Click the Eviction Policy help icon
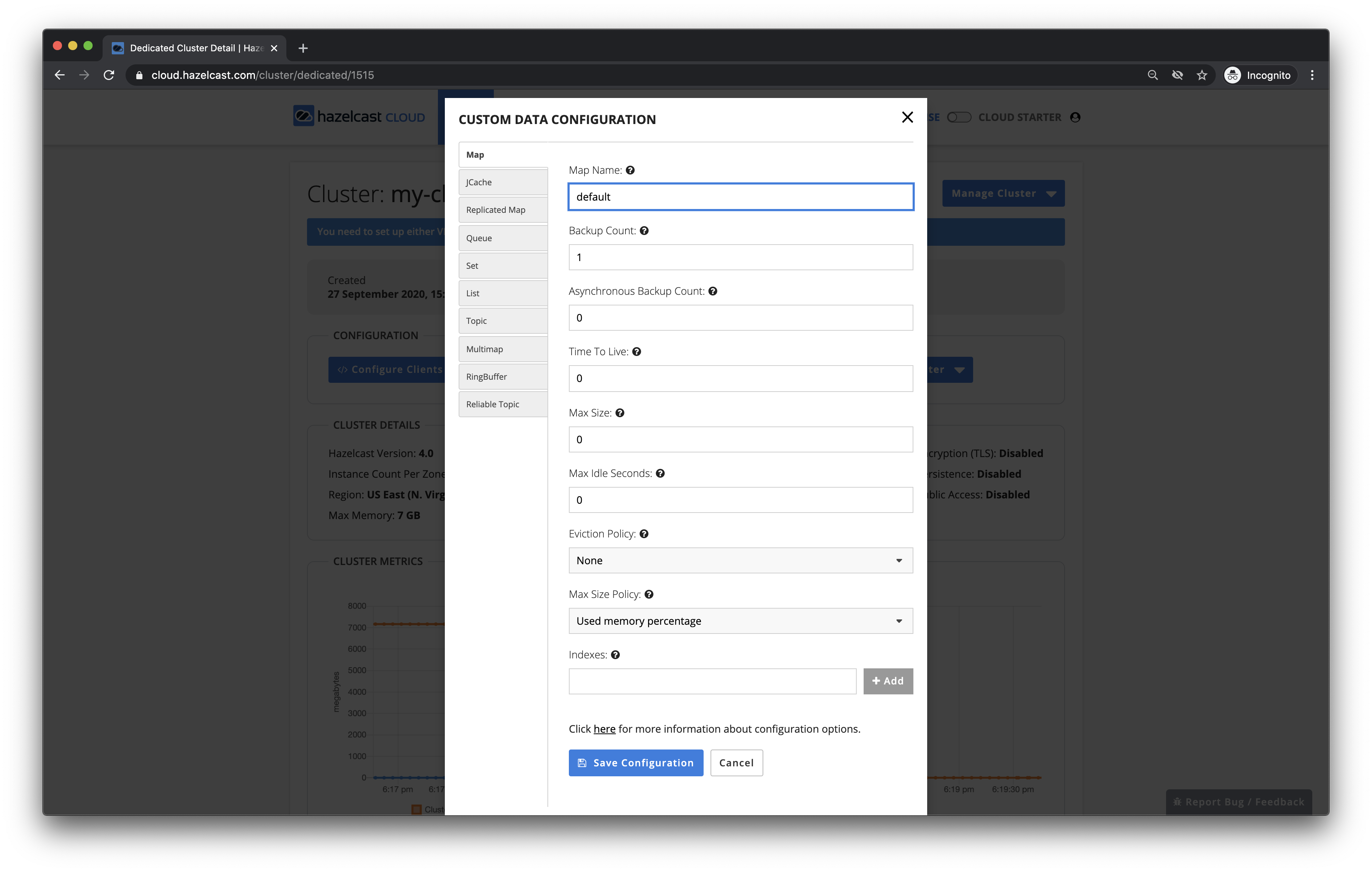Image resolution: width=1372 pixels, height=872 pixels. coord(644,534)
